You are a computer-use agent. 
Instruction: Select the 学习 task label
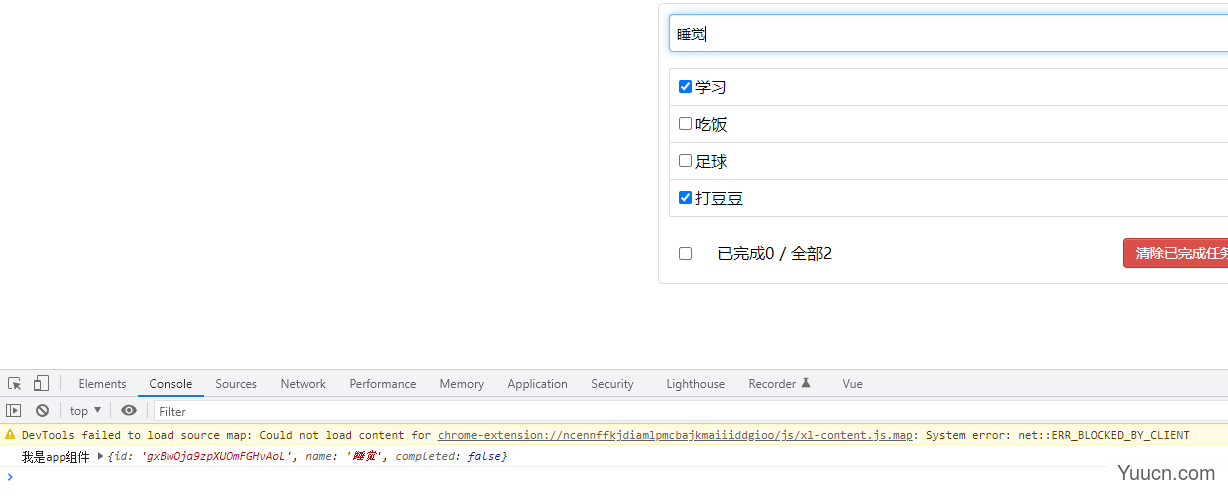711,87
